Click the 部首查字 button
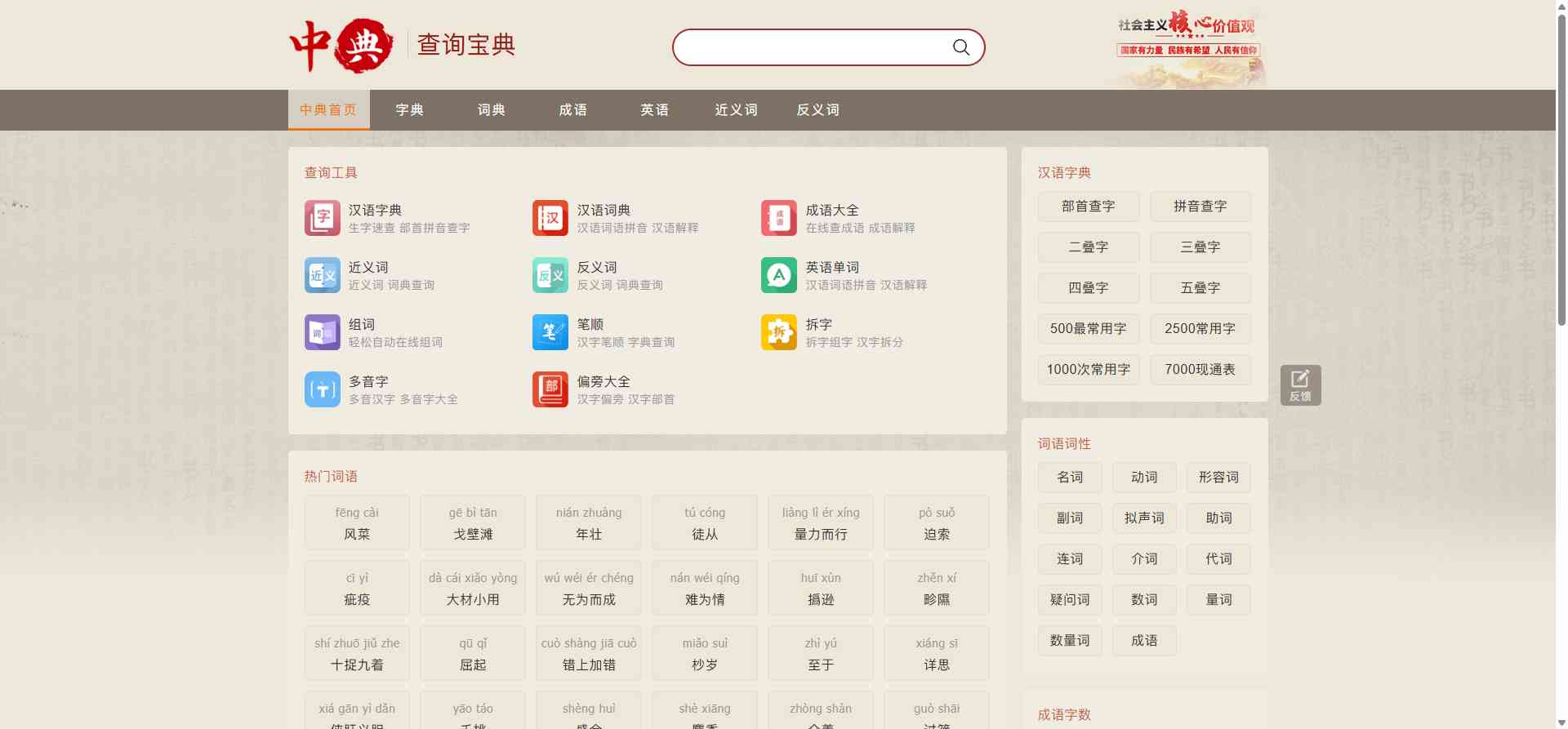Screen dimensions: 1568x729 1088,207
